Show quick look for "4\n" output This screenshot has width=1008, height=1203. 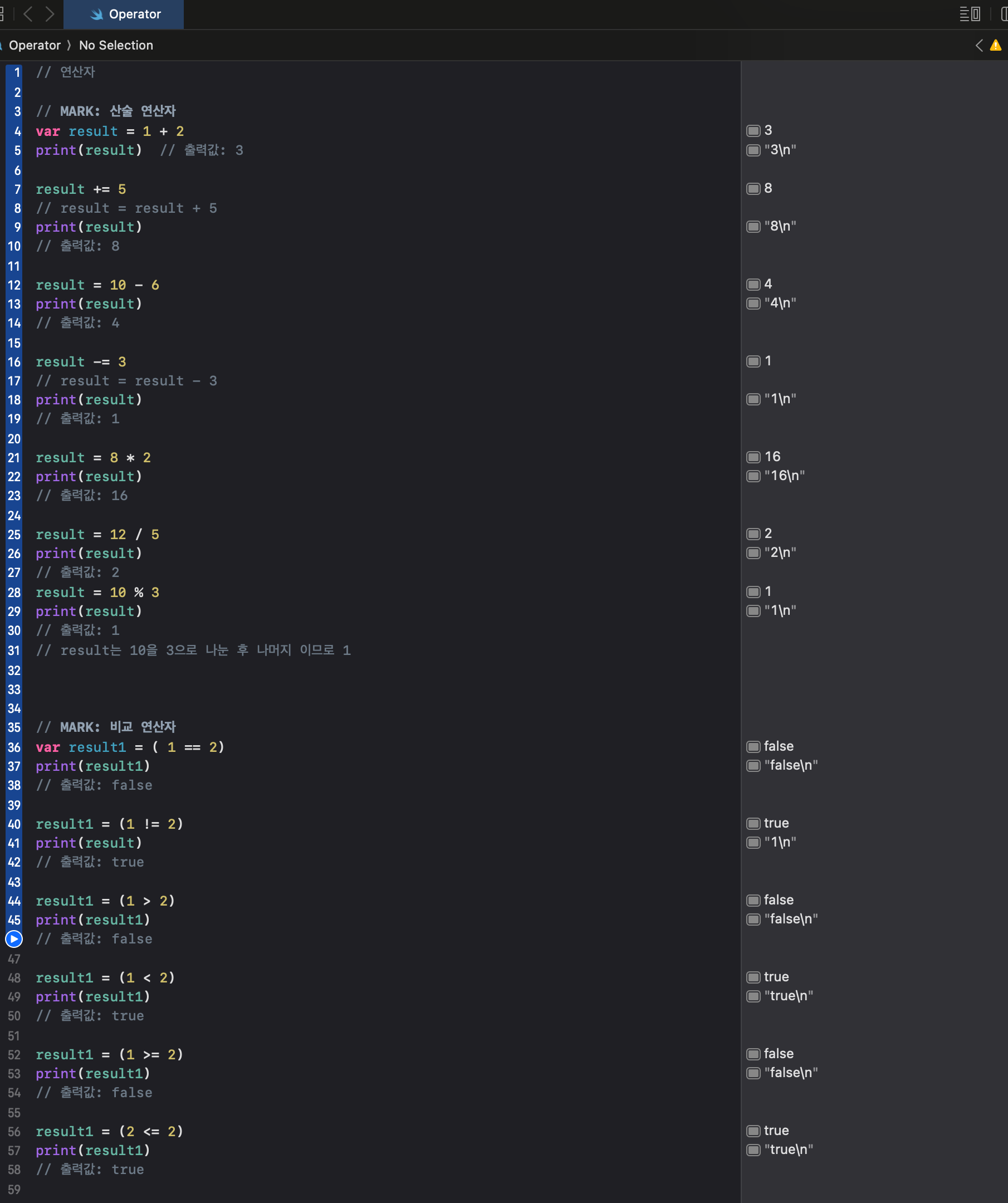pyautogui.click(x=753, y=304)
